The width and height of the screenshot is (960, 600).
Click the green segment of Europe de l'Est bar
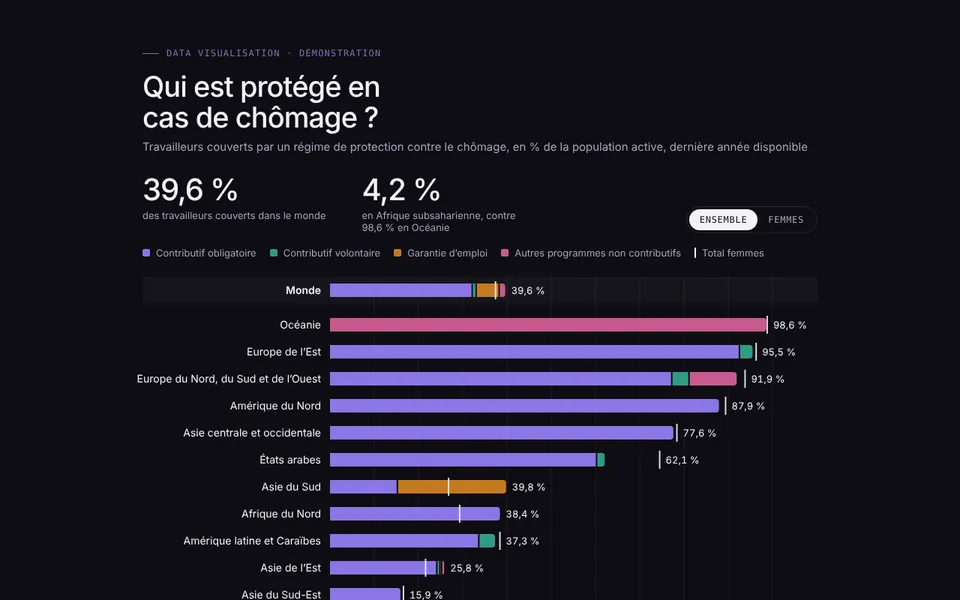746,351
